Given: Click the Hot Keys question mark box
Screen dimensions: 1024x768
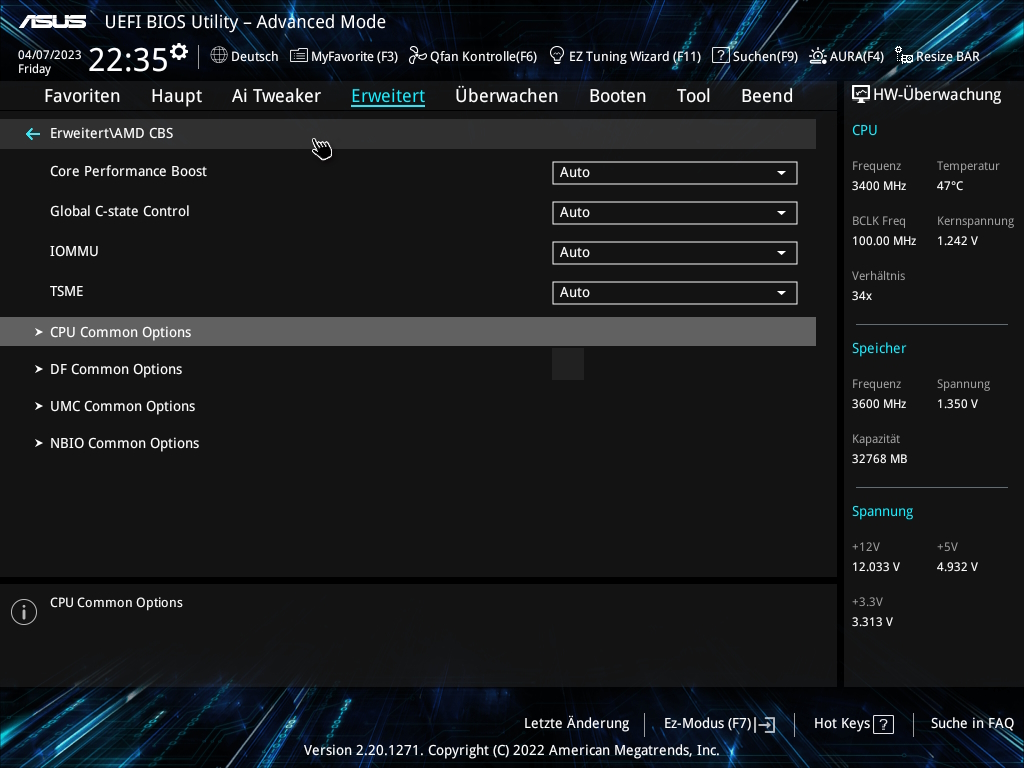Looking at the screenshot, I should 883,724.
